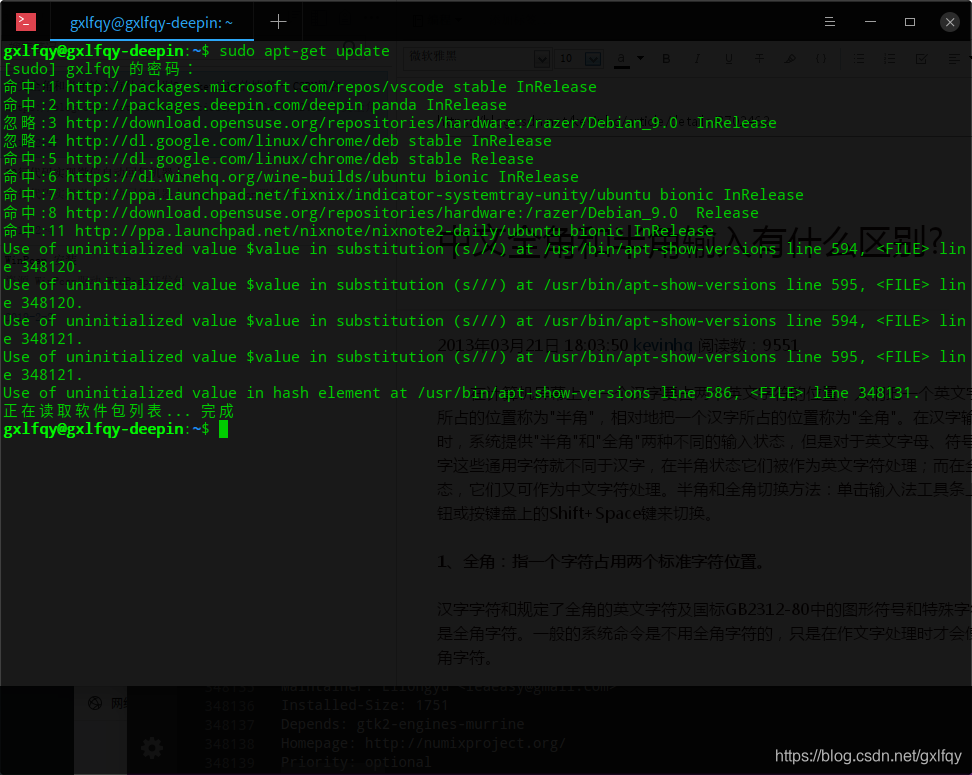This screenshot has width=972, height=775.
Task: Toggle Underline in background editor toolbar
Action: pos(728,59)
